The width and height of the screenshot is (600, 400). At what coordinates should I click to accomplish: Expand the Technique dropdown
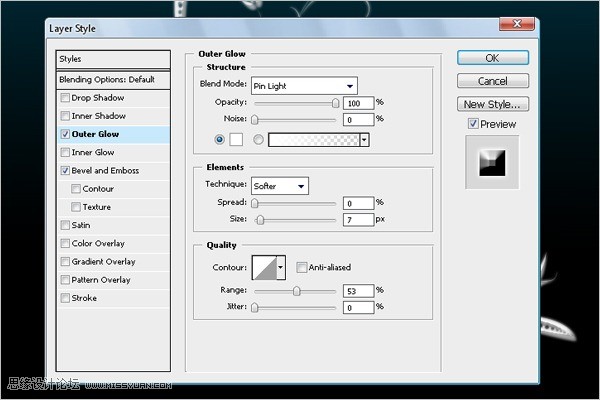click(280, 186)
